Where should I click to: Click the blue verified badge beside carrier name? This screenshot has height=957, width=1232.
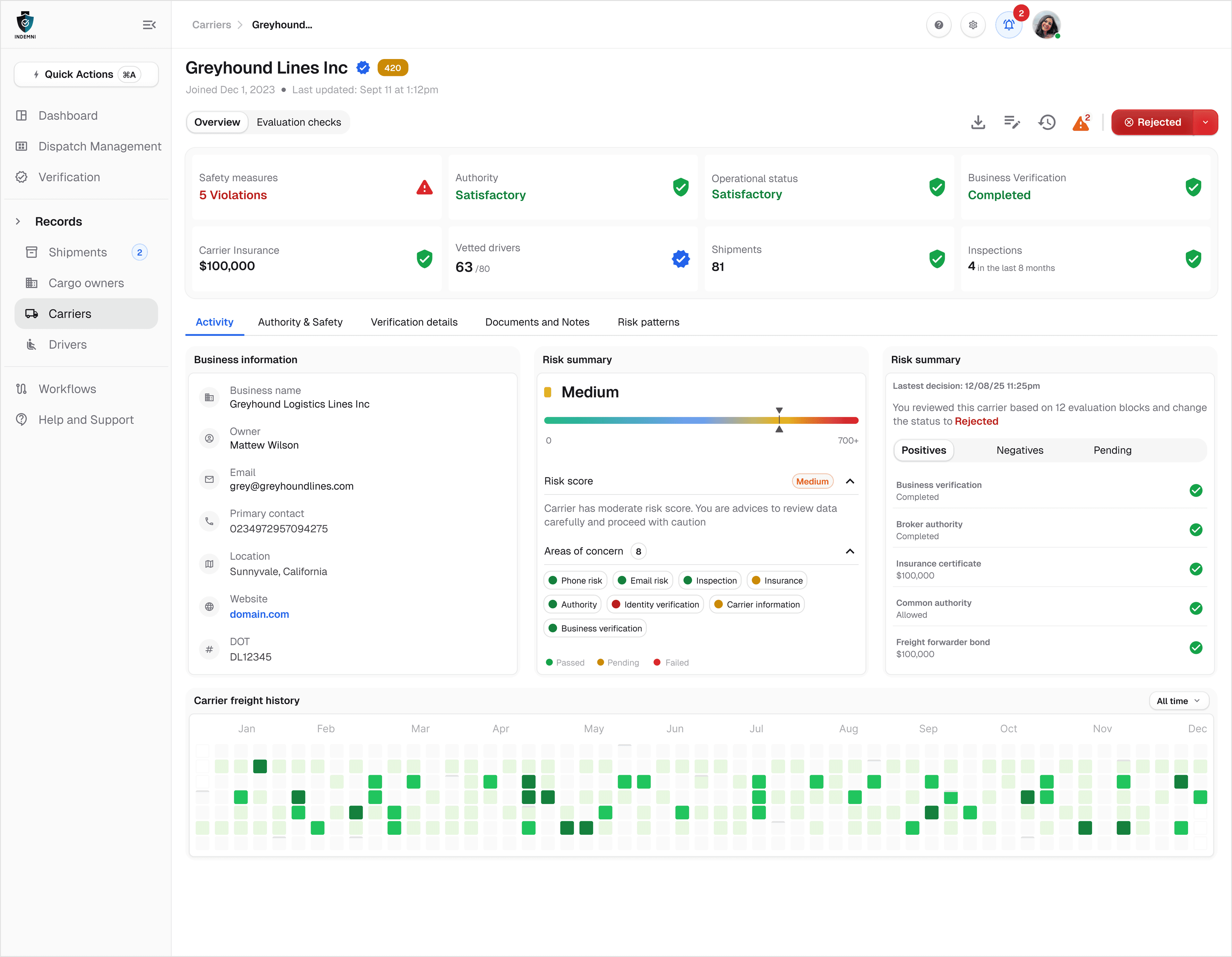(x=363, y=68)
